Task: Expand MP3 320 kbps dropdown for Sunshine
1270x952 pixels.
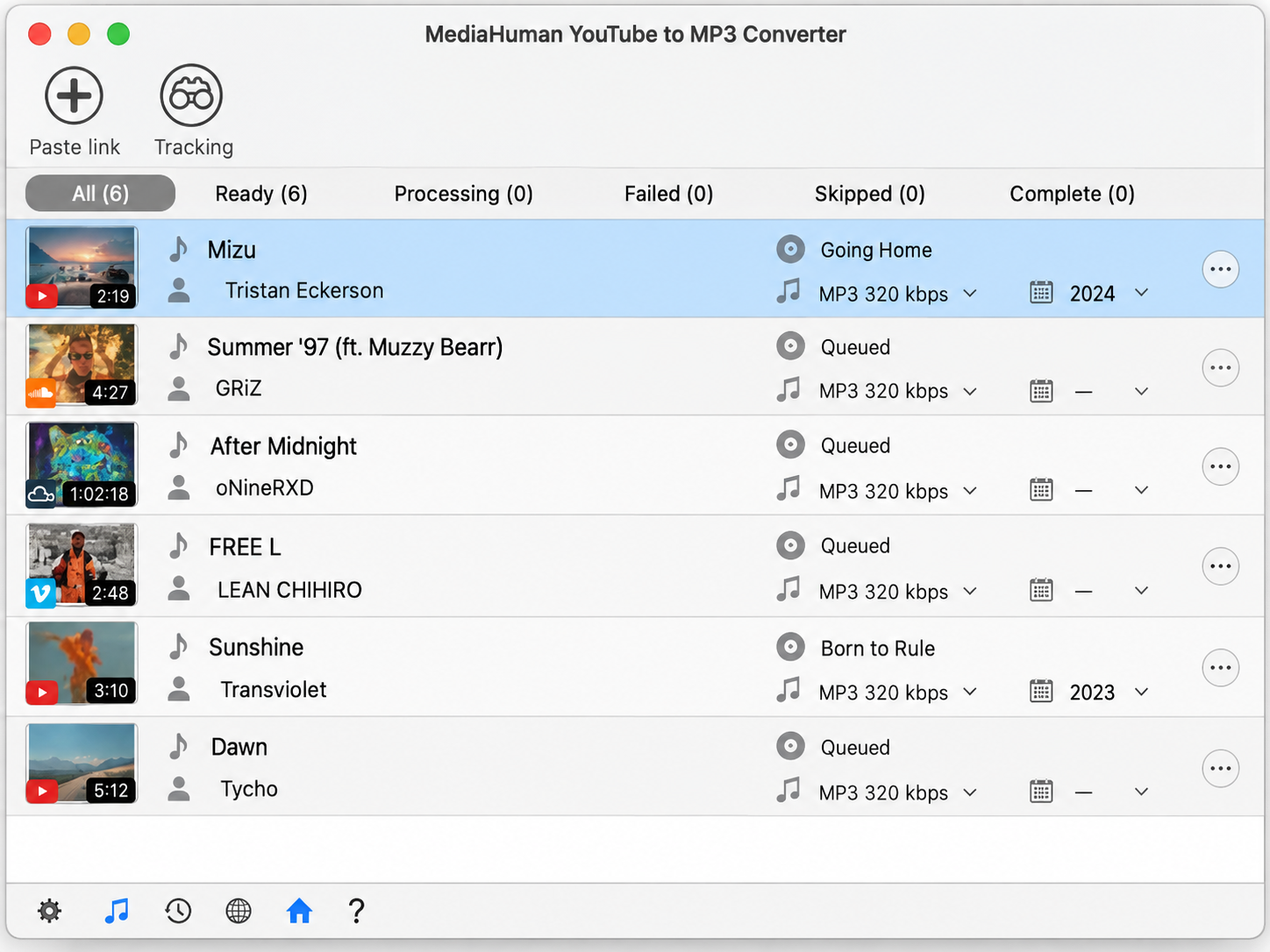Action: click(970, 692)
